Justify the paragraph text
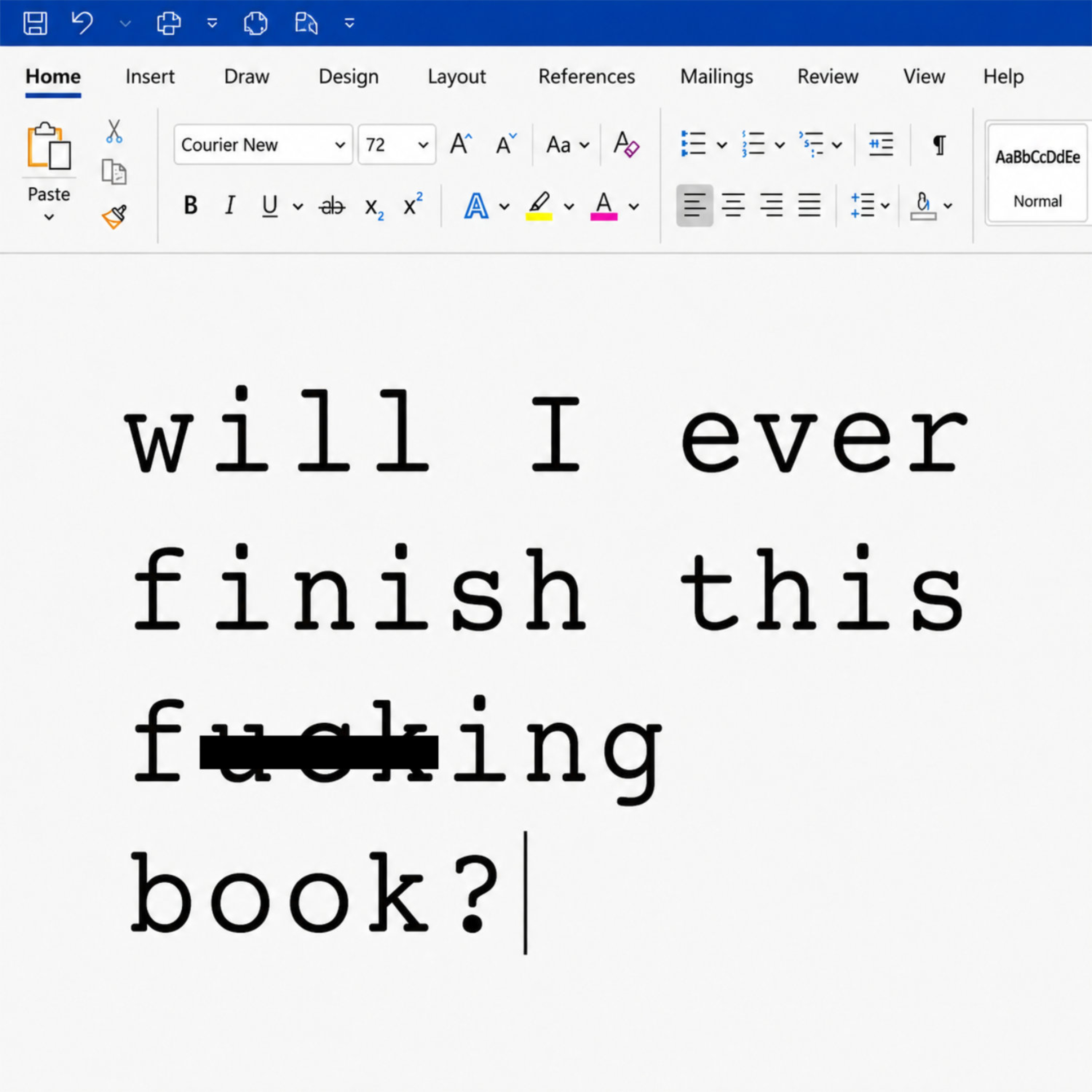The height and width of the screenshot is (1092, 1092). pyautogui.click(x=810, y=205)
